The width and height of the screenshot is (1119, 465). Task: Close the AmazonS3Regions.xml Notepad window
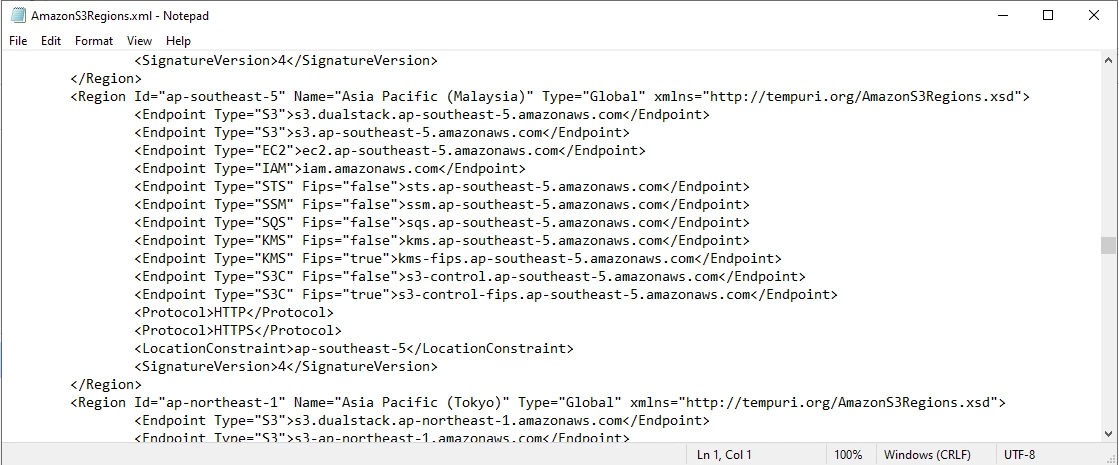(1094, 16)
